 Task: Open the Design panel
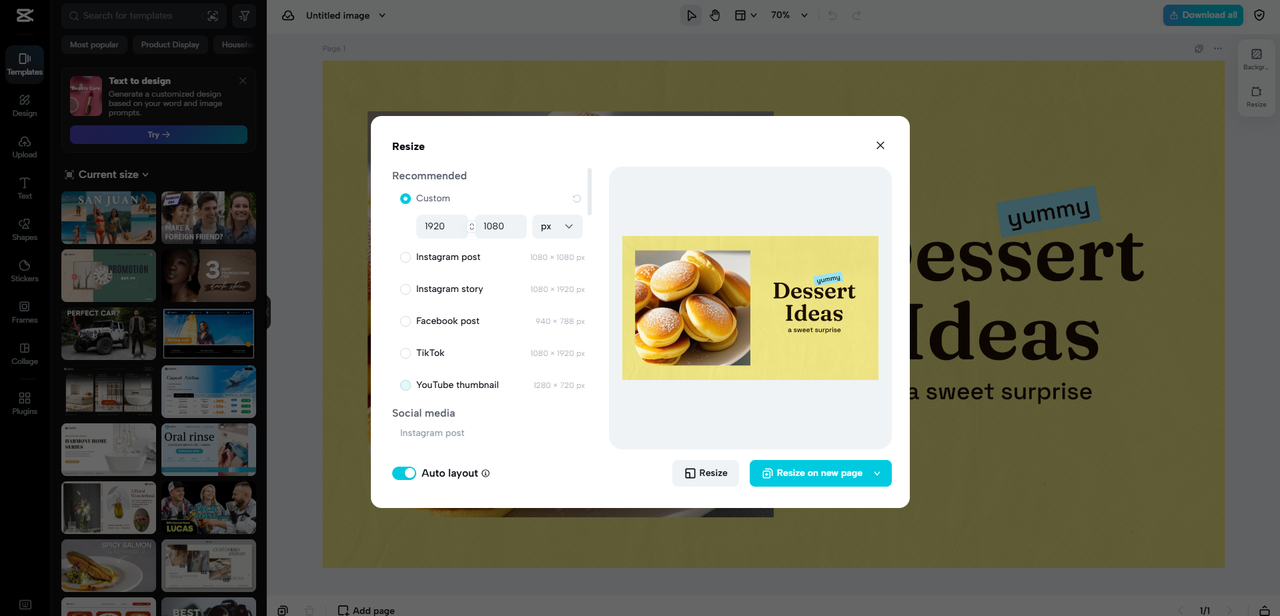24,105
